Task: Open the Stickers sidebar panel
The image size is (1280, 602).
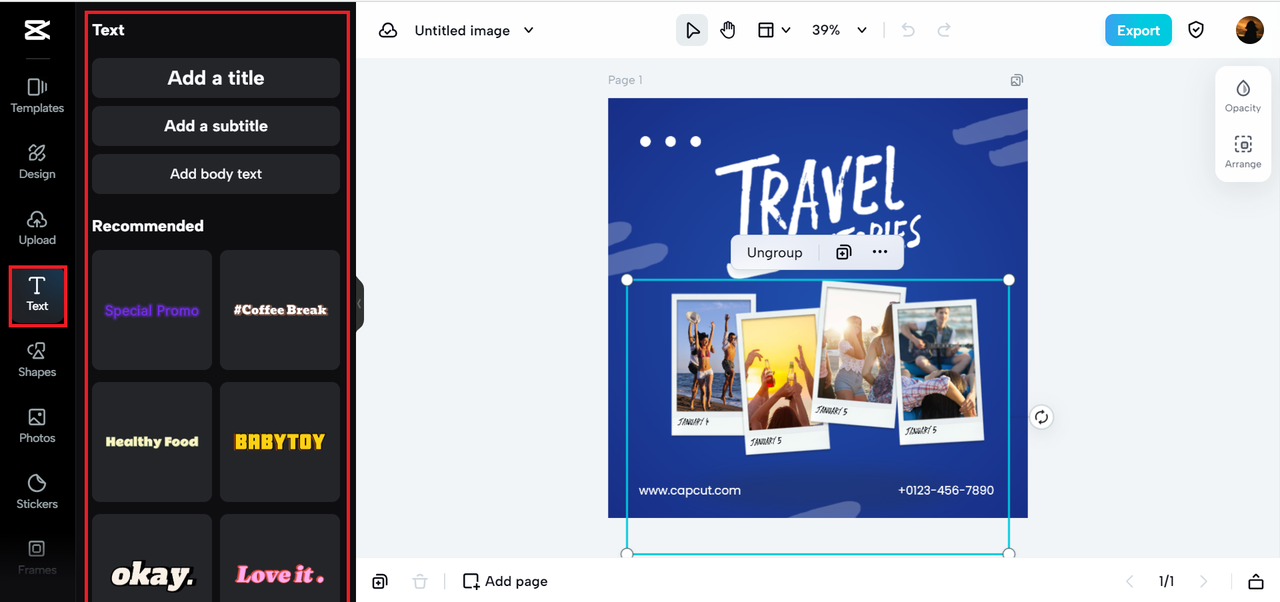Action: pyautogui.click(x=37, y=492)
